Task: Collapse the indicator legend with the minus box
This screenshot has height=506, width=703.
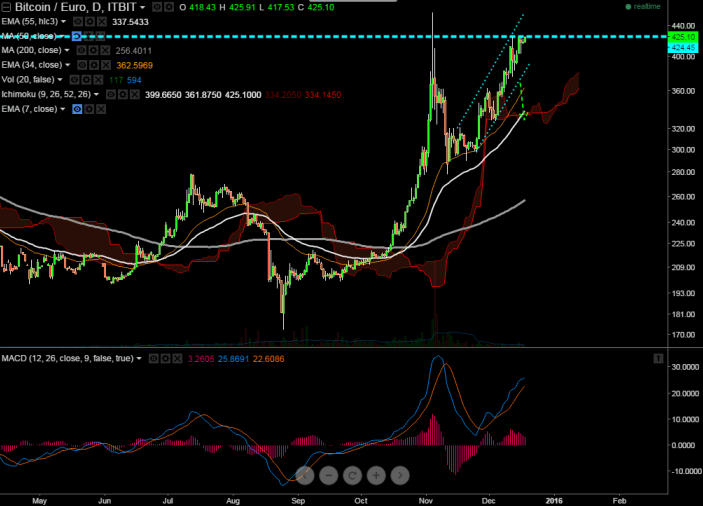Action: [6, 7]
